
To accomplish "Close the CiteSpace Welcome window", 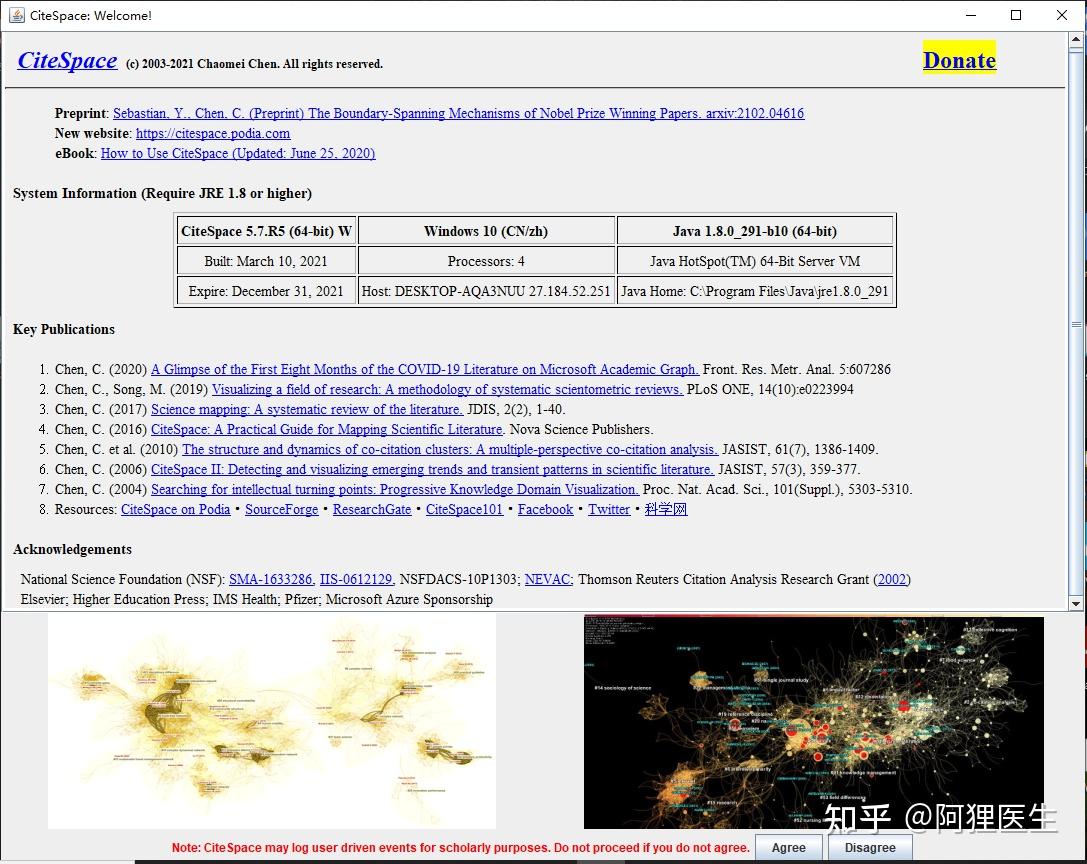I will tap(1061, 15).
